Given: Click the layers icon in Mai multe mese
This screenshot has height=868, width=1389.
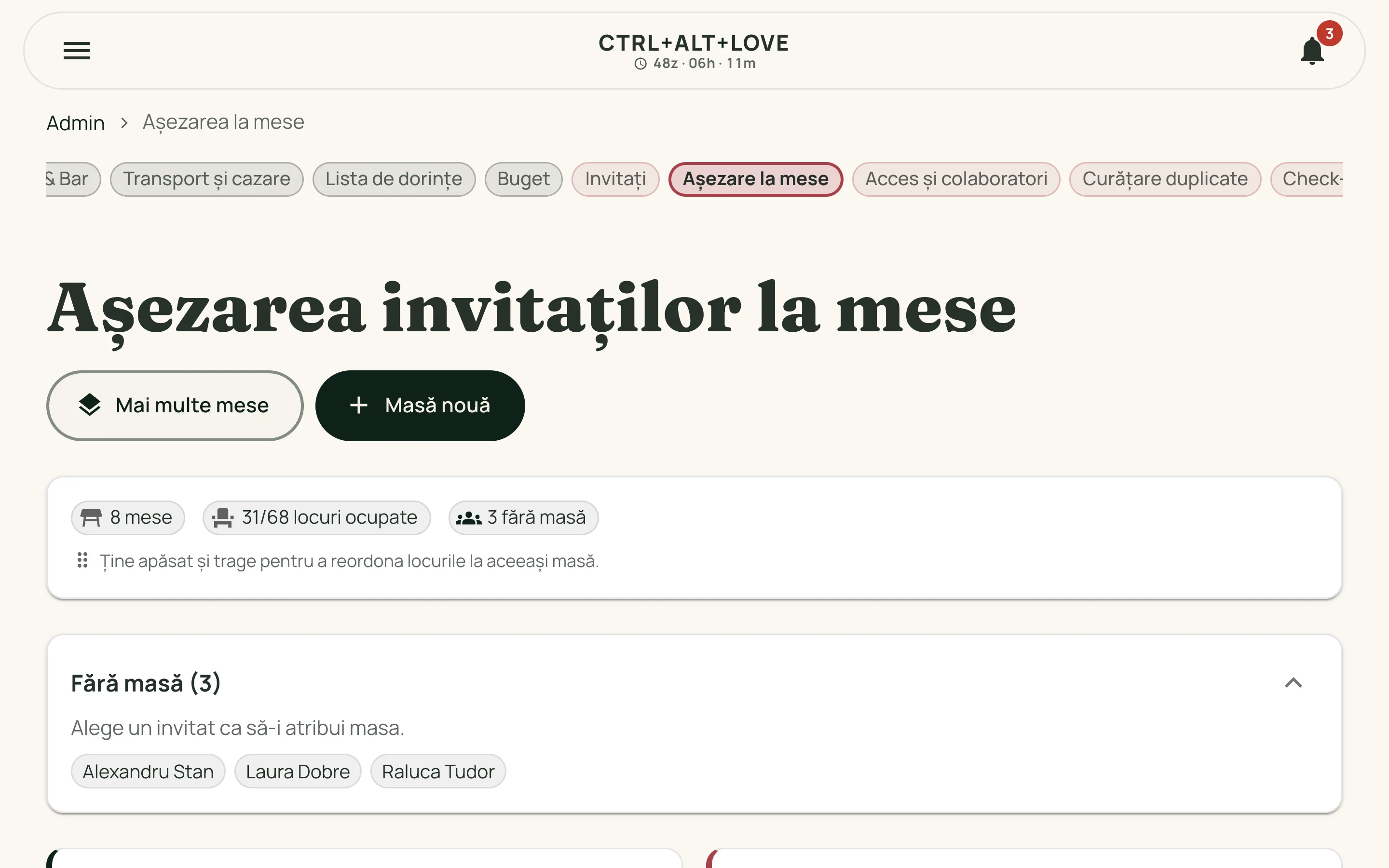Looking at the screenshot, I should click(90, 405).
